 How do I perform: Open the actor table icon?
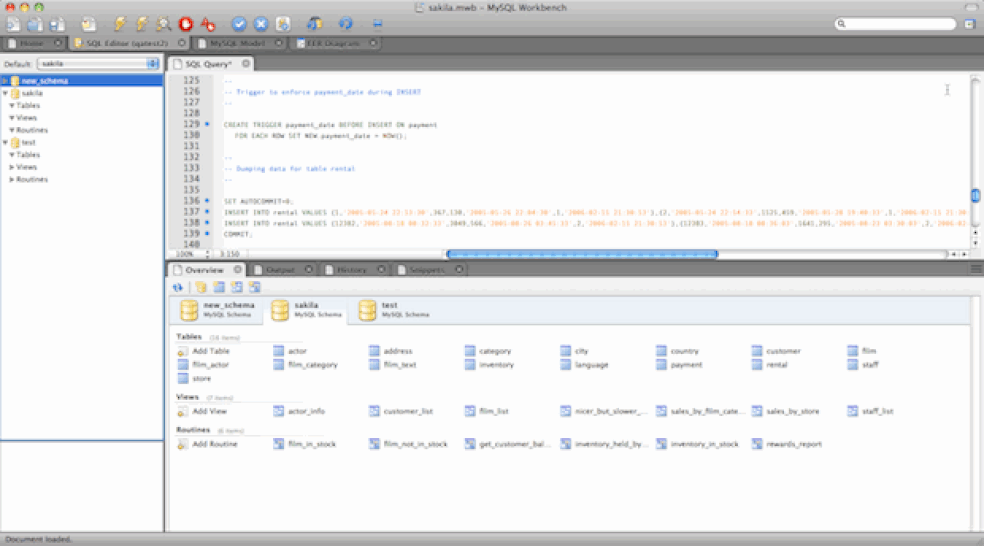pyautogui.click(x=279, y=351)
